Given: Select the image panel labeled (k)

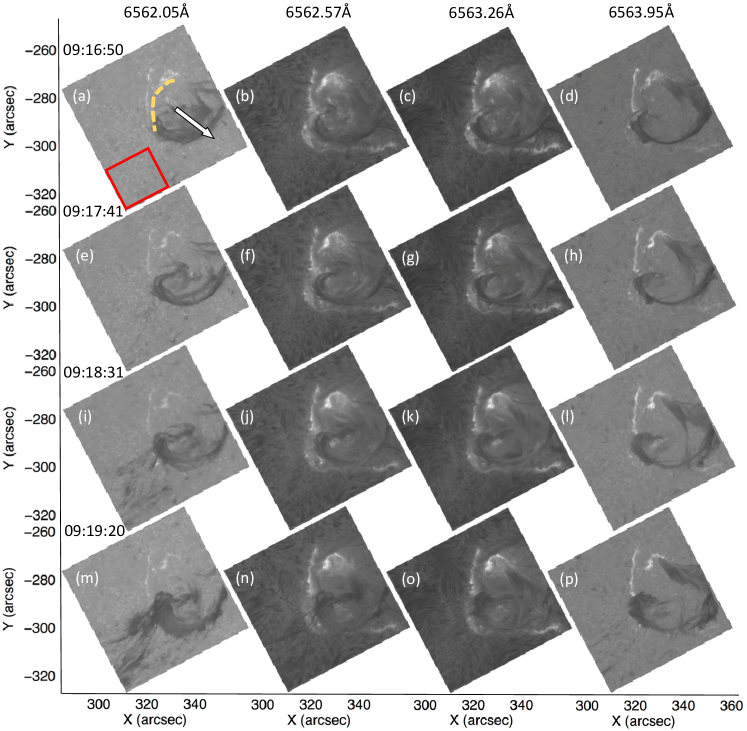Looking at the screenshot, I should pos(479,438).
